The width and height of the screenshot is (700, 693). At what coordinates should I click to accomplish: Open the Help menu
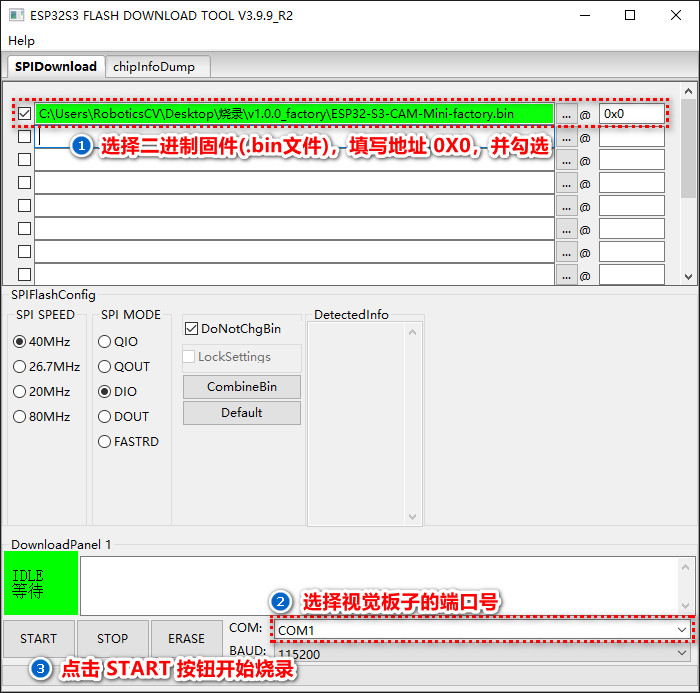[21, 41]
